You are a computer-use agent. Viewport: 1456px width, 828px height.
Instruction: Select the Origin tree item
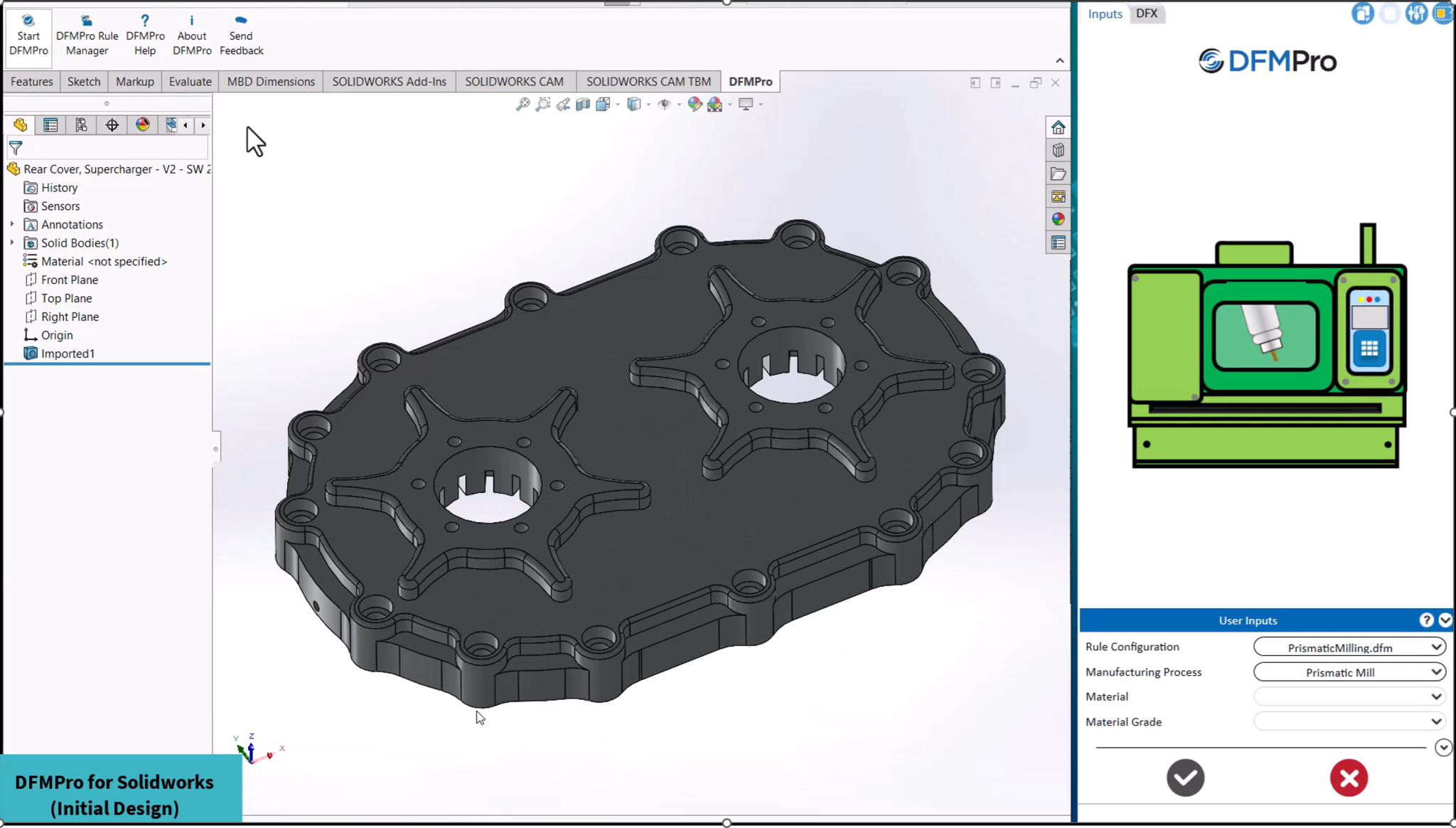[57, 335]
